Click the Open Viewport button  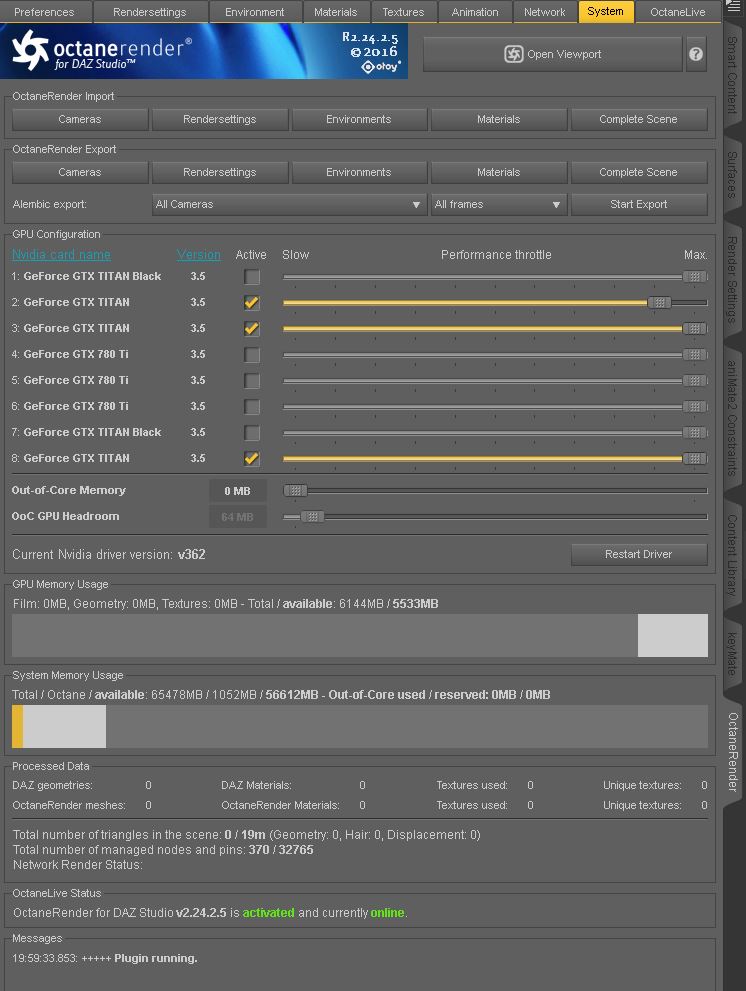click(x=553, y=54)
